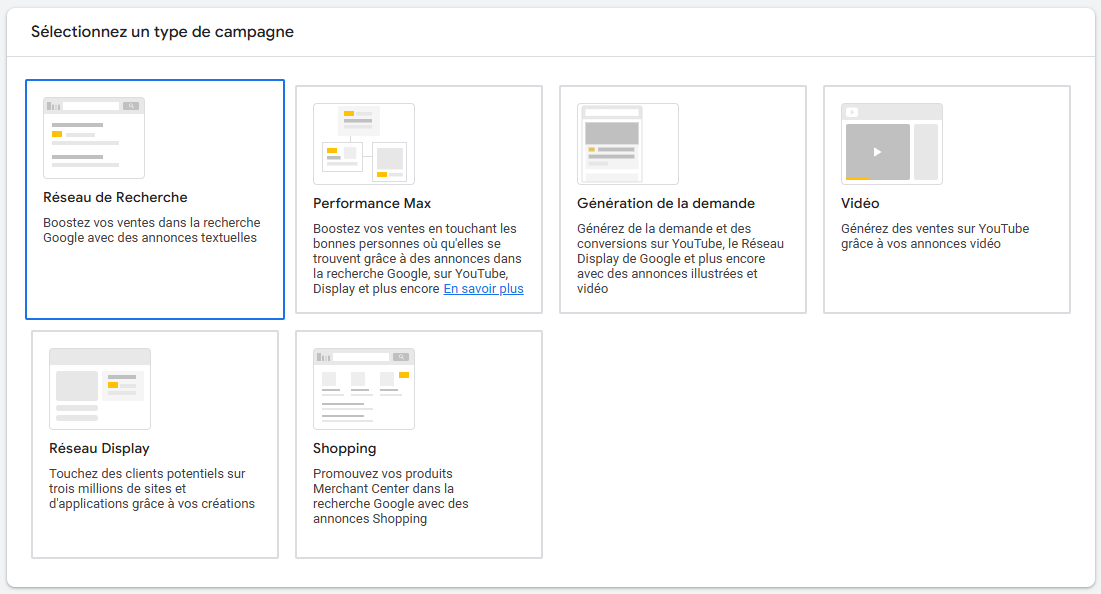Open the En savoir plus link
The image size is (1101, 594).
pos(483,289)
